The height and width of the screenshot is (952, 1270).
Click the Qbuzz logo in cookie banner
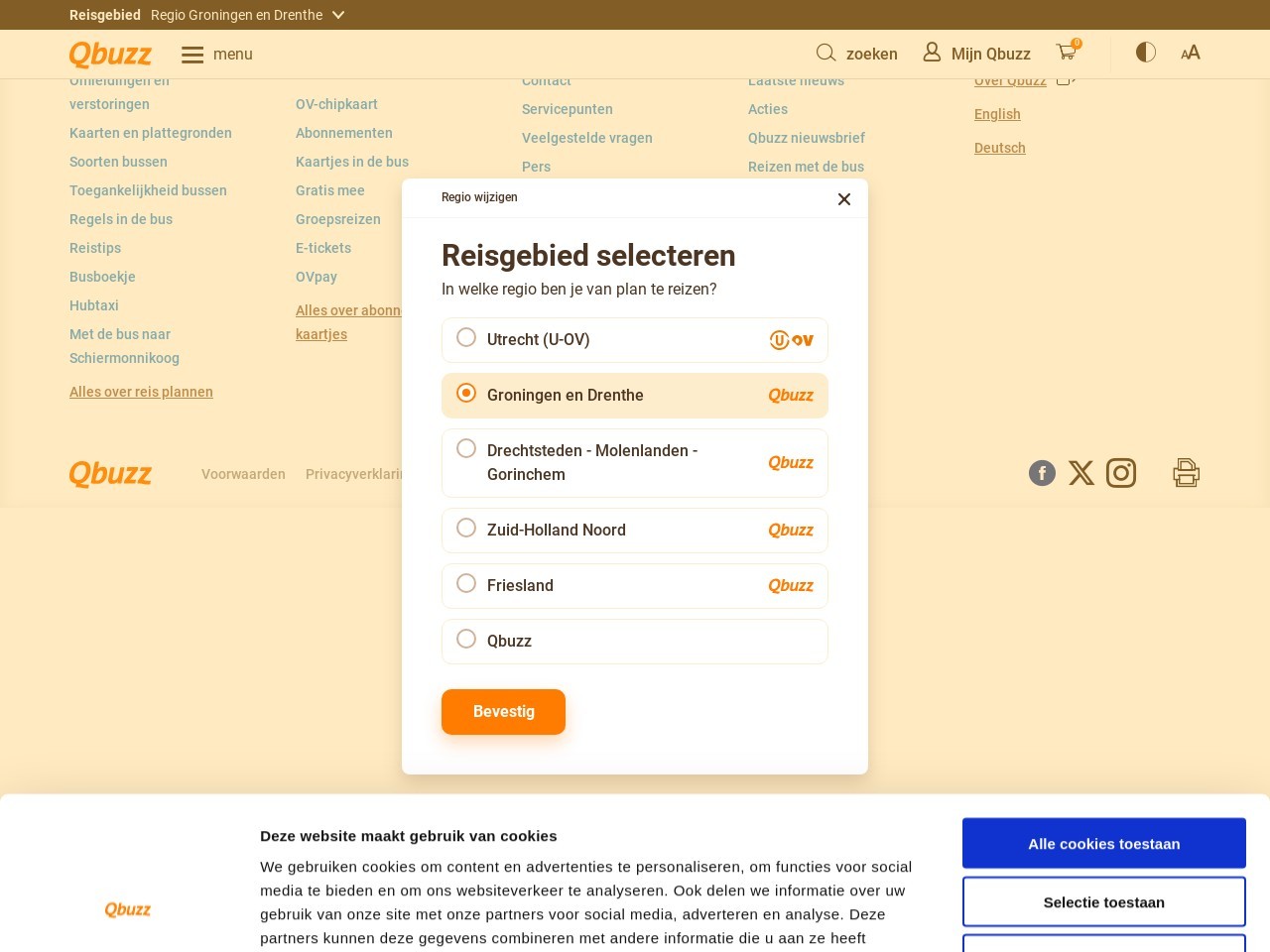pos(128,909)
